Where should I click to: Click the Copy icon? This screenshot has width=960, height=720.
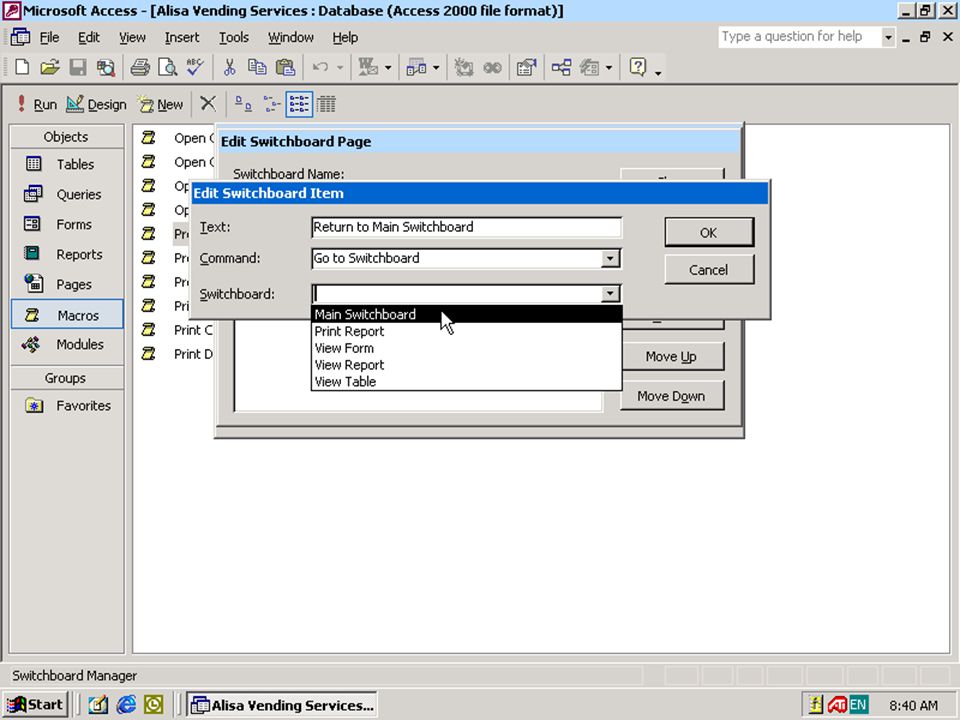click(257, 67)
